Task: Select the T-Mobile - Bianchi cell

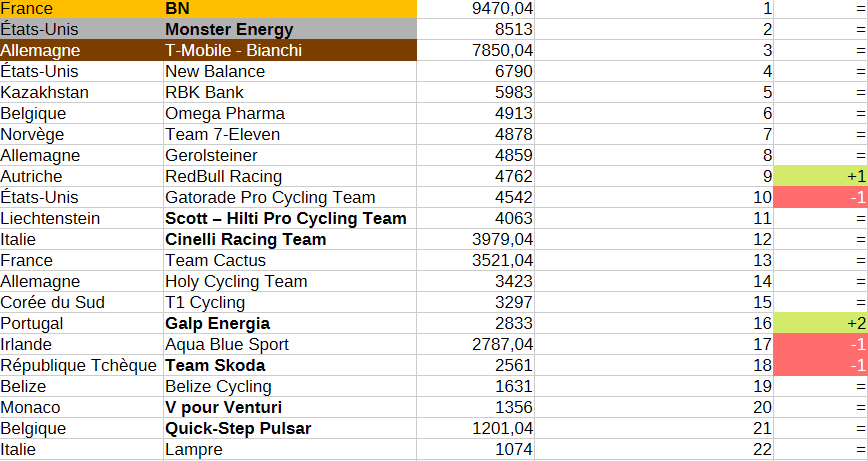Action: [290, 50]
